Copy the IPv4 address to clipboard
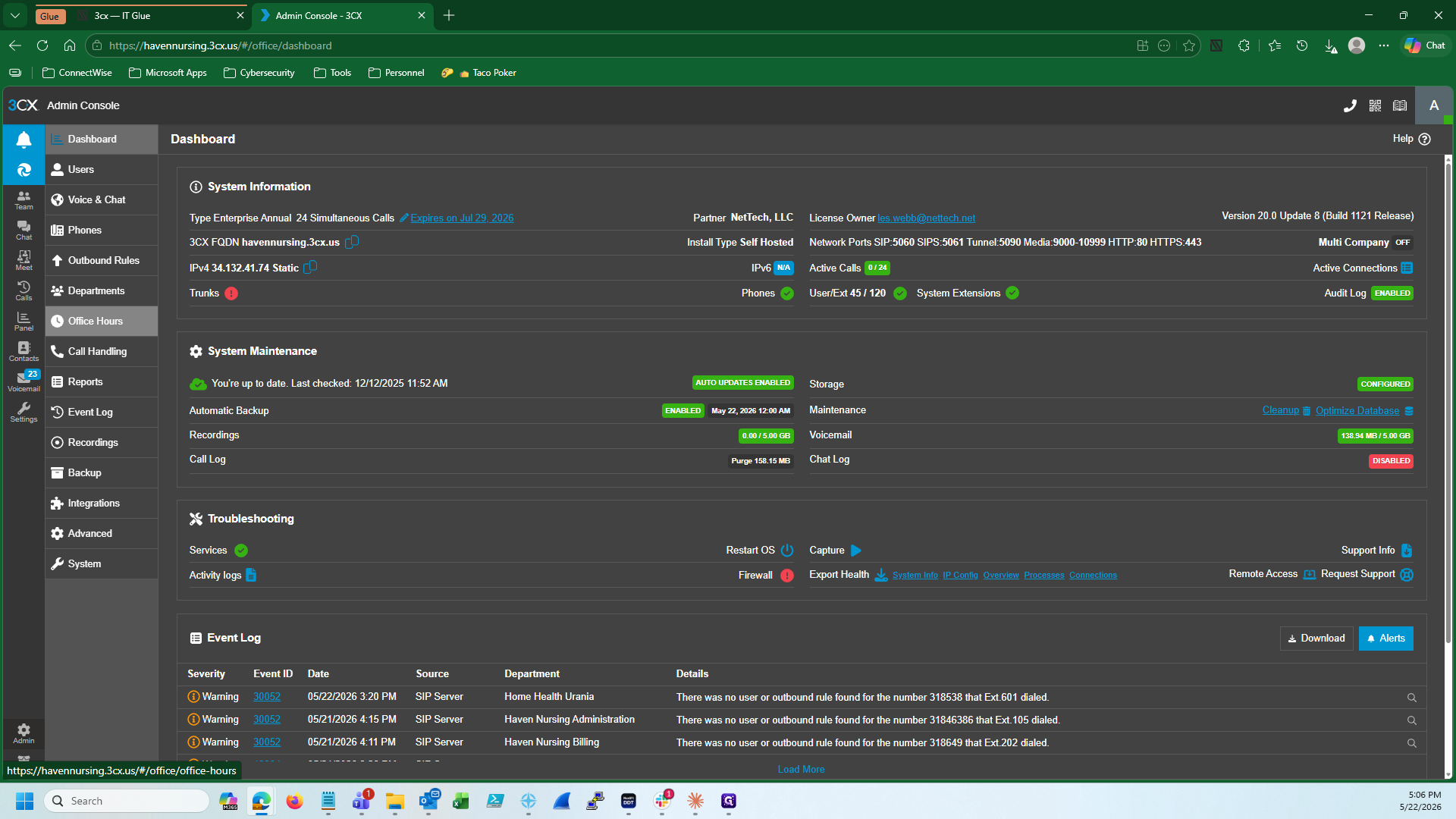The width and height of the screenshot is (1456, 819). coord(310,268)
